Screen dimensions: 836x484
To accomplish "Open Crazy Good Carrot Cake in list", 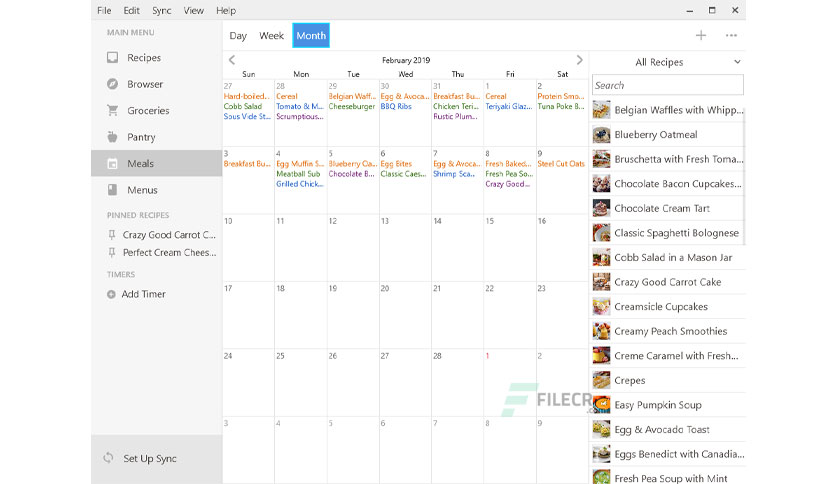I will coord(668,282).
